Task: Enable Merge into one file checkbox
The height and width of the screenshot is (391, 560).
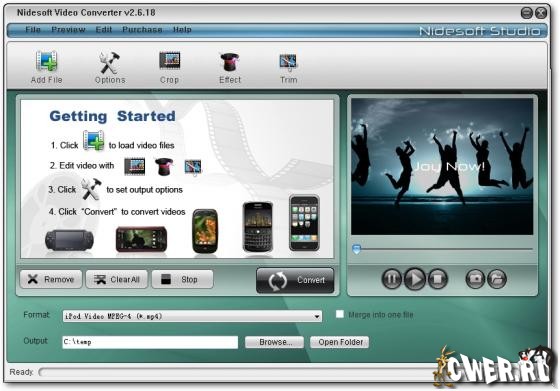Action: pyautogui.click(x=340, y=314)
